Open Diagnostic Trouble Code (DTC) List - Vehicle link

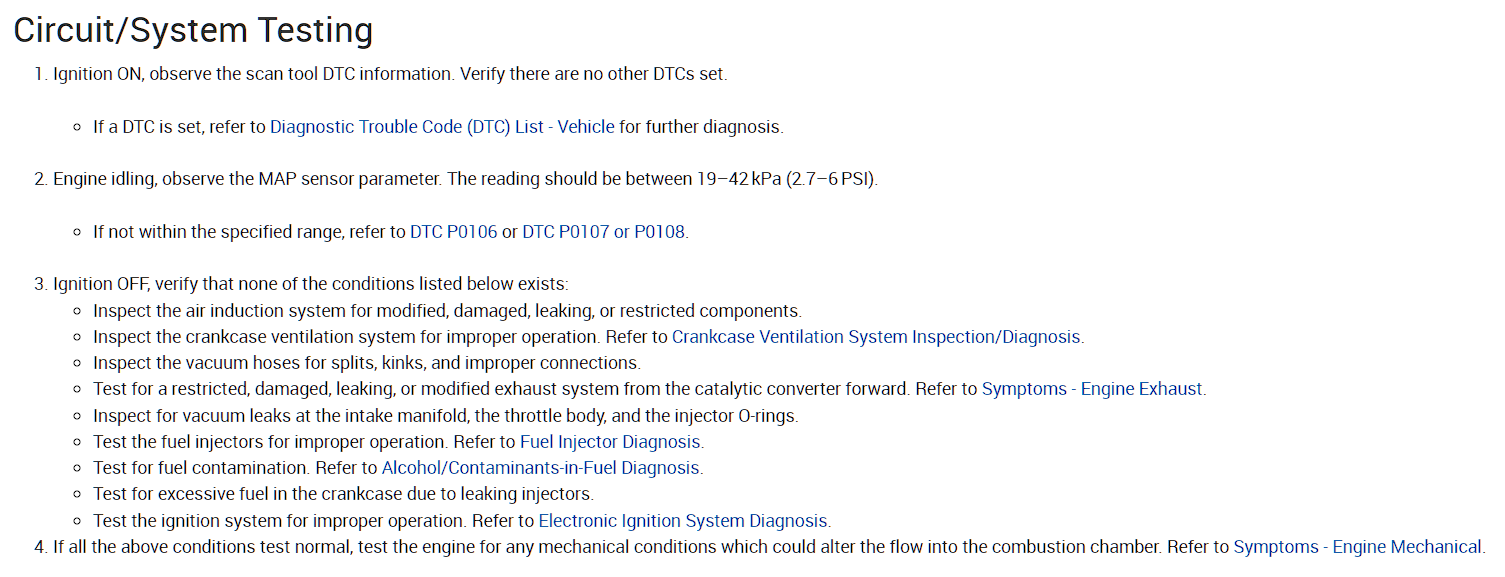tap(442, 127)
